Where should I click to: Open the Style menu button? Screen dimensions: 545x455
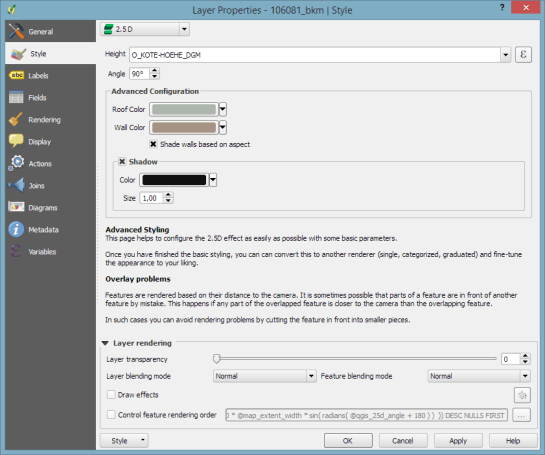124,440
